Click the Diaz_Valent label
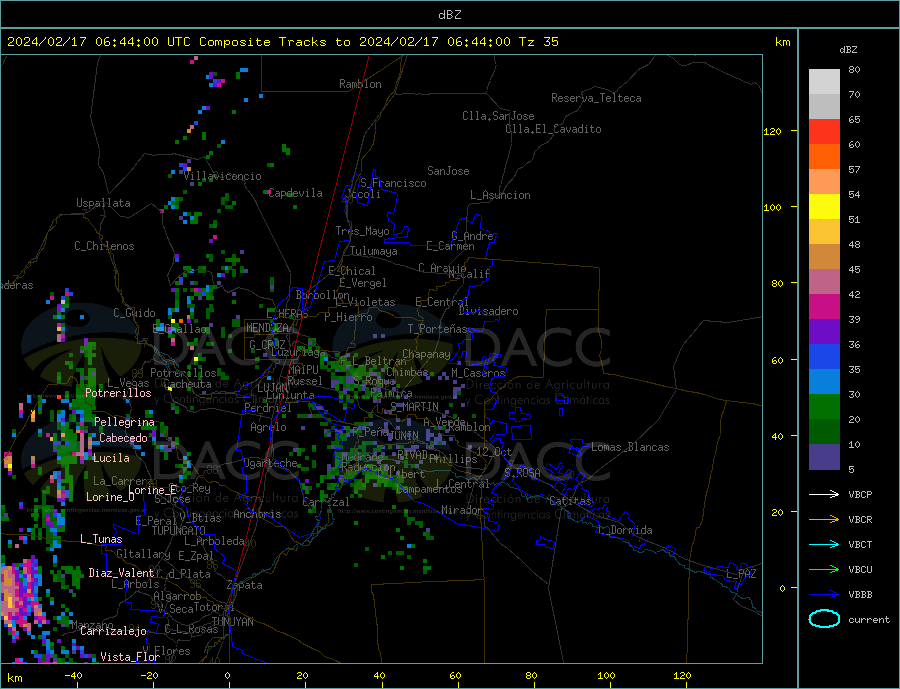The image size is (900, 689). pos(121,573)
